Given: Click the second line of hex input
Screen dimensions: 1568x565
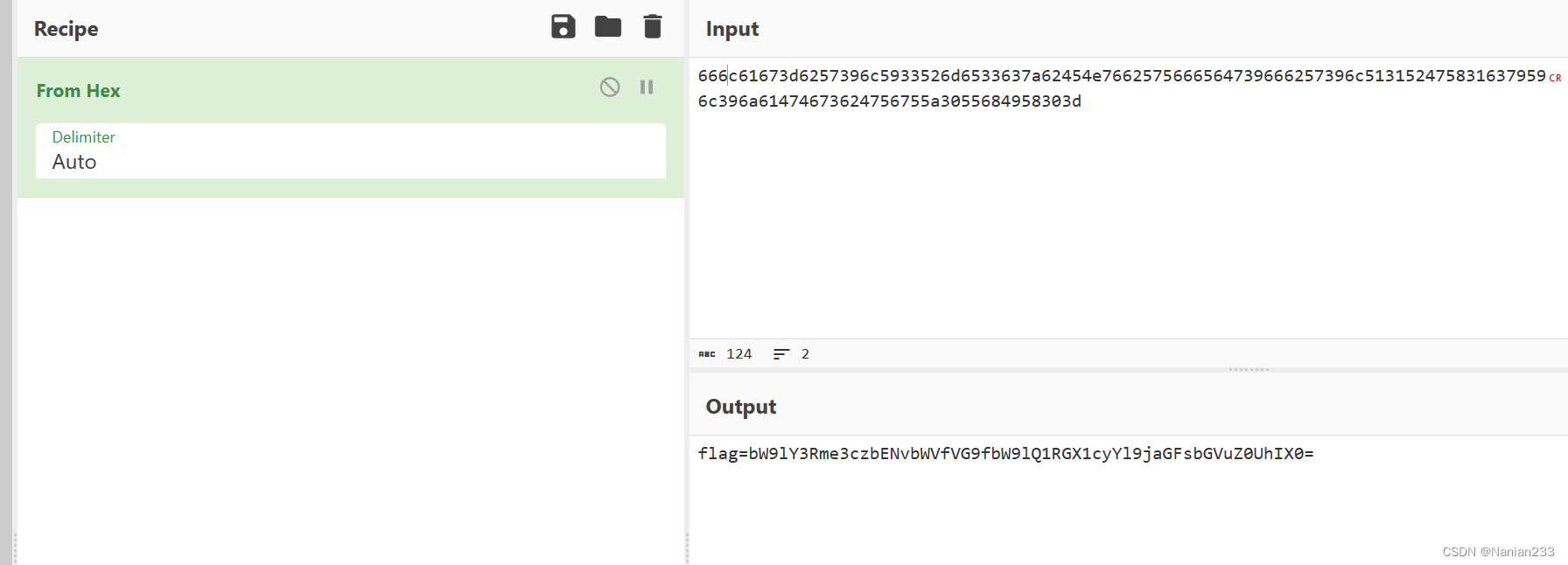Looking at the screenshot, I should click(890, 101).
